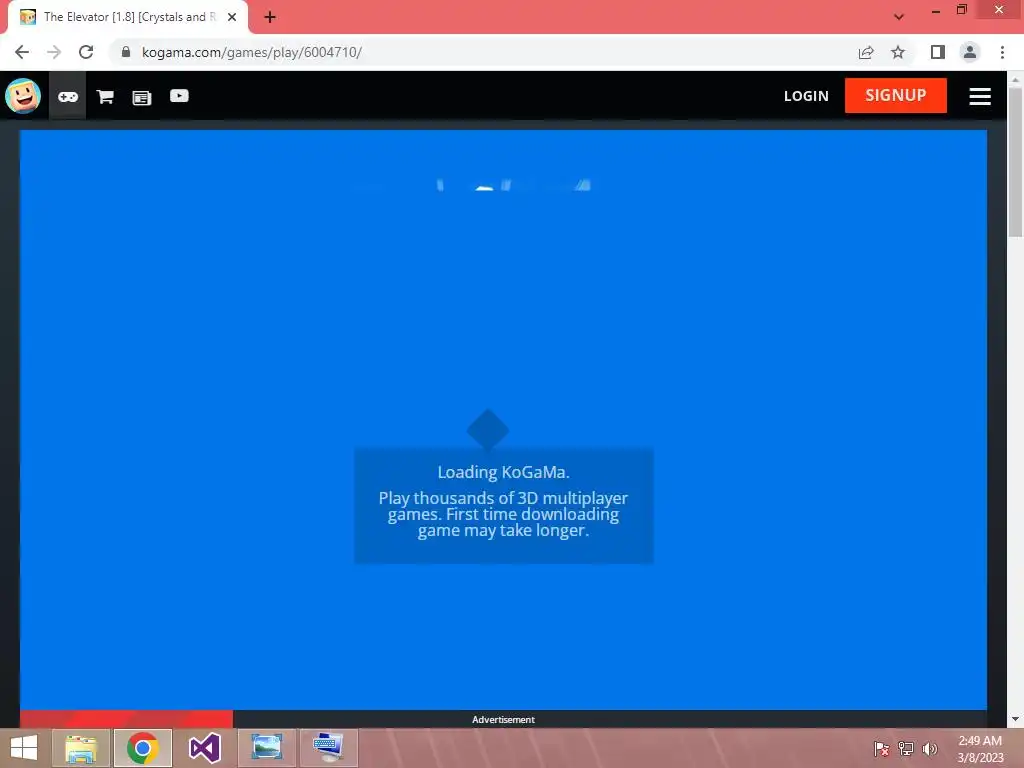Open the on-screen keyboard taskbar app

pos(328,748)
